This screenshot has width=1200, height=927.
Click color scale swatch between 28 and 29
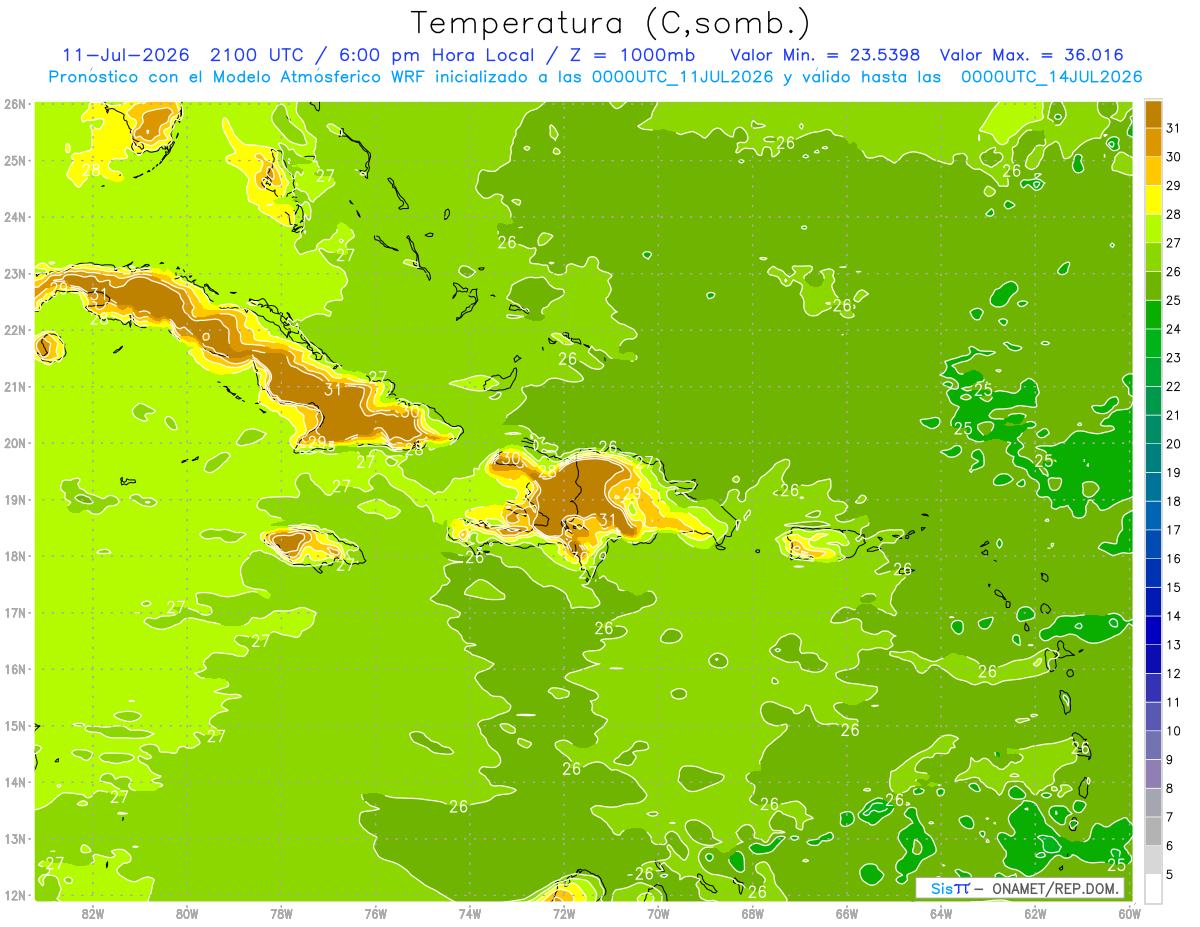pyautogui.click(x=1154, y=200)
